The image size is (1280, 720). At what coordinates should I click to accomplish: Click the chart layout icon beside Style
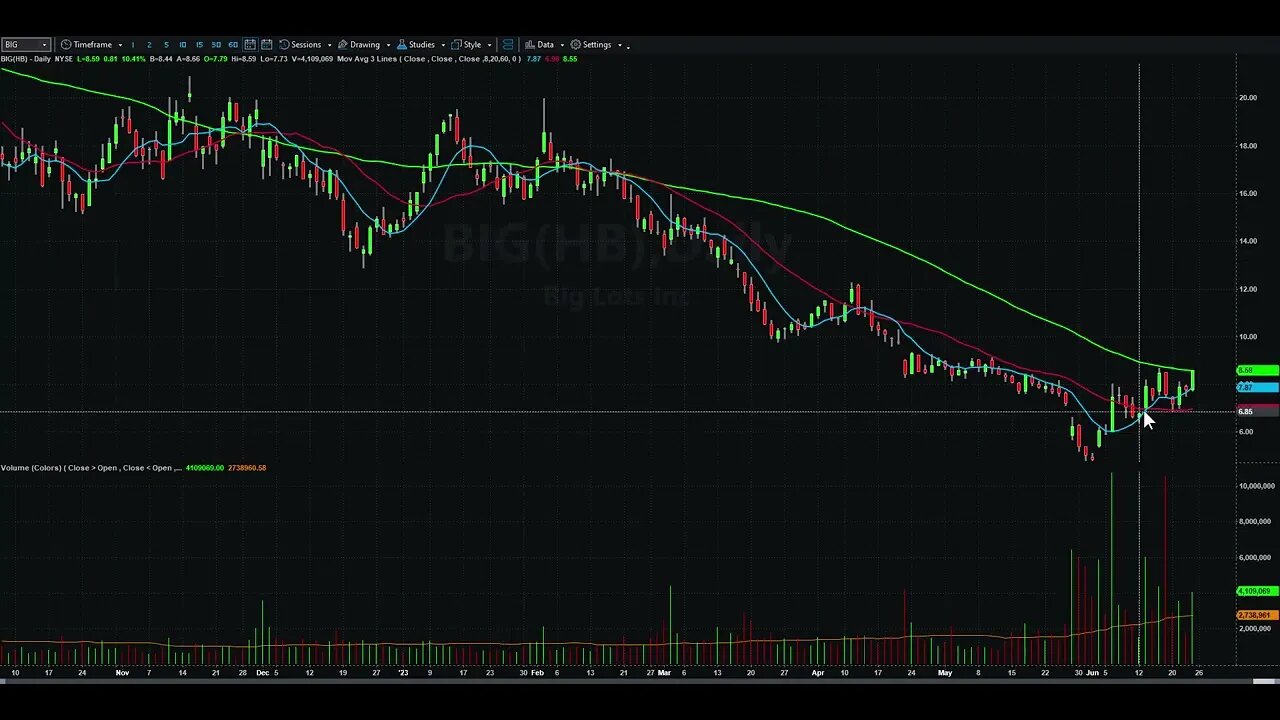point(508,44)
